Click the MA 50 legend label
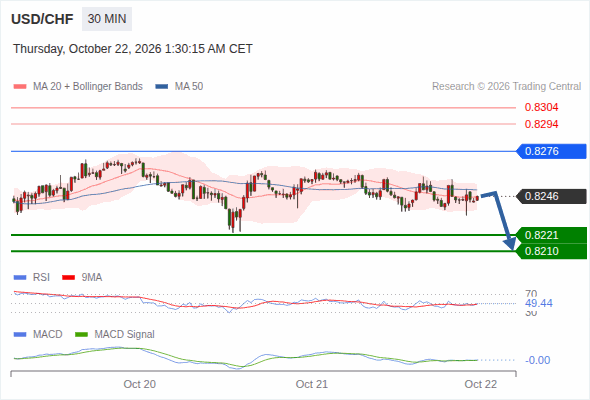This screenshot has width=590, height=400. [189, 87]
